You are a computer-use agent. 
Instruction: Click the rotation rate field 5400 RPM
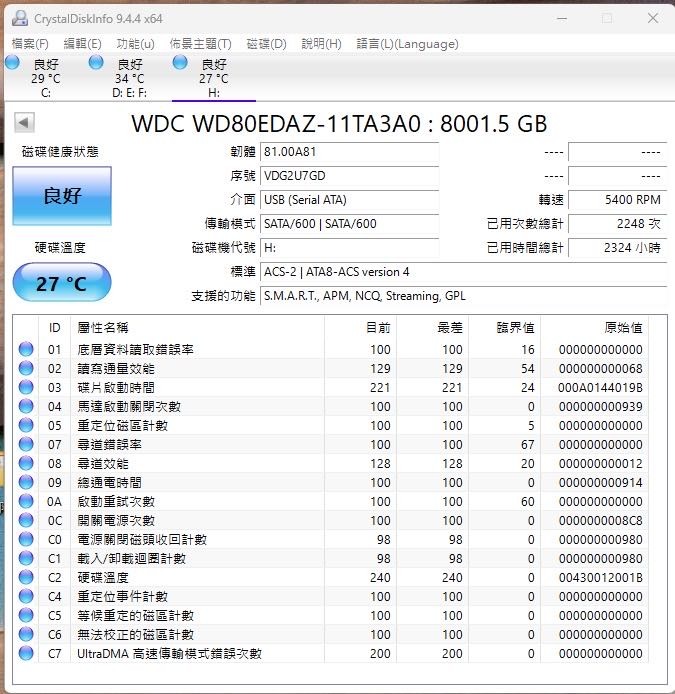point(617,200)
